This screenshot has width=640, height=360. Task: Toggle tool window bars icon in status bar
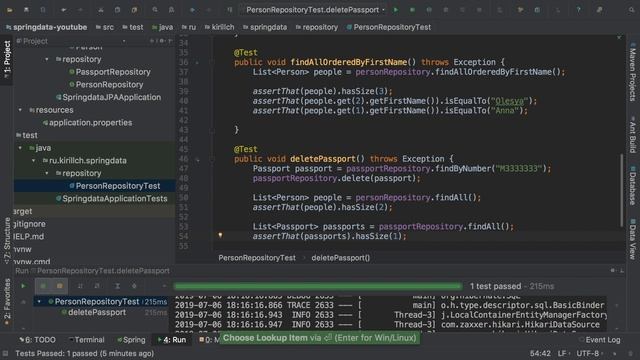(5, 353)
